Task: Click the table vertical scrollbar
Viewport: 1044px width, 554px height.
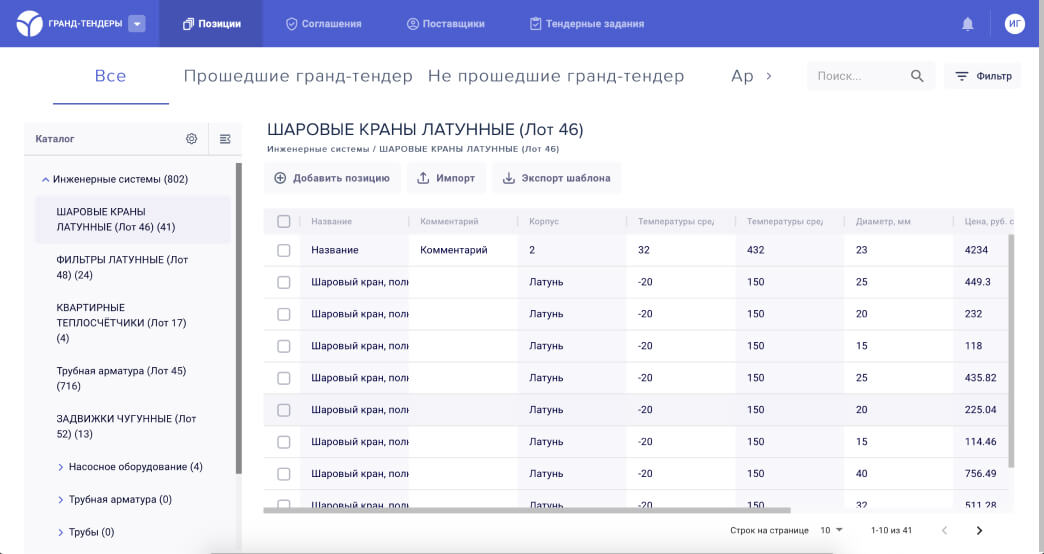Action: [x=1011, y=351]
